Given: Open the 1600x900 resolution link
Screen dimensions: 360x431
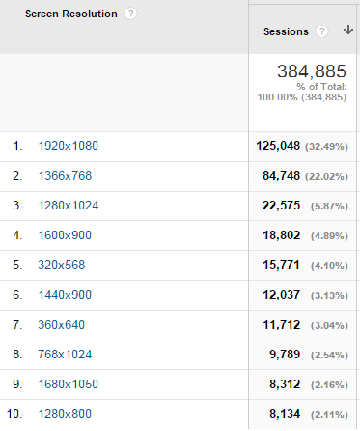Looking at the screenshot, I should click(65, 235).
